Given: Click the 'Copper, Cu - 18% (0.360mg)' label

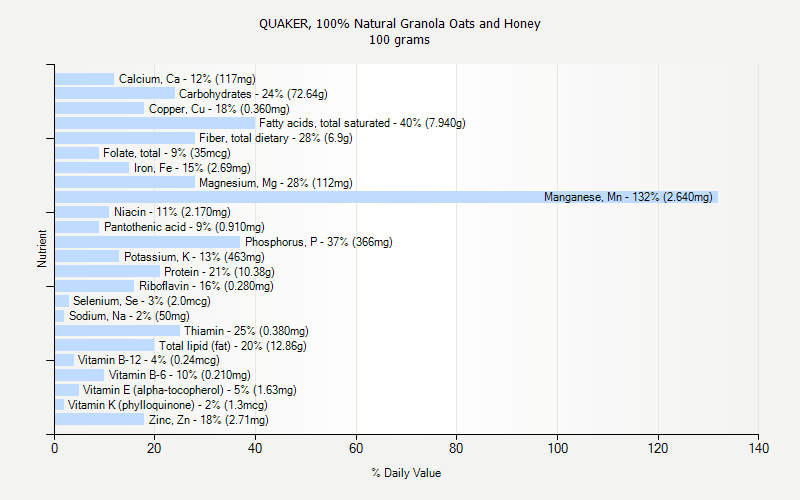Looking at the screenshot, I should click(x=219, y=109).
